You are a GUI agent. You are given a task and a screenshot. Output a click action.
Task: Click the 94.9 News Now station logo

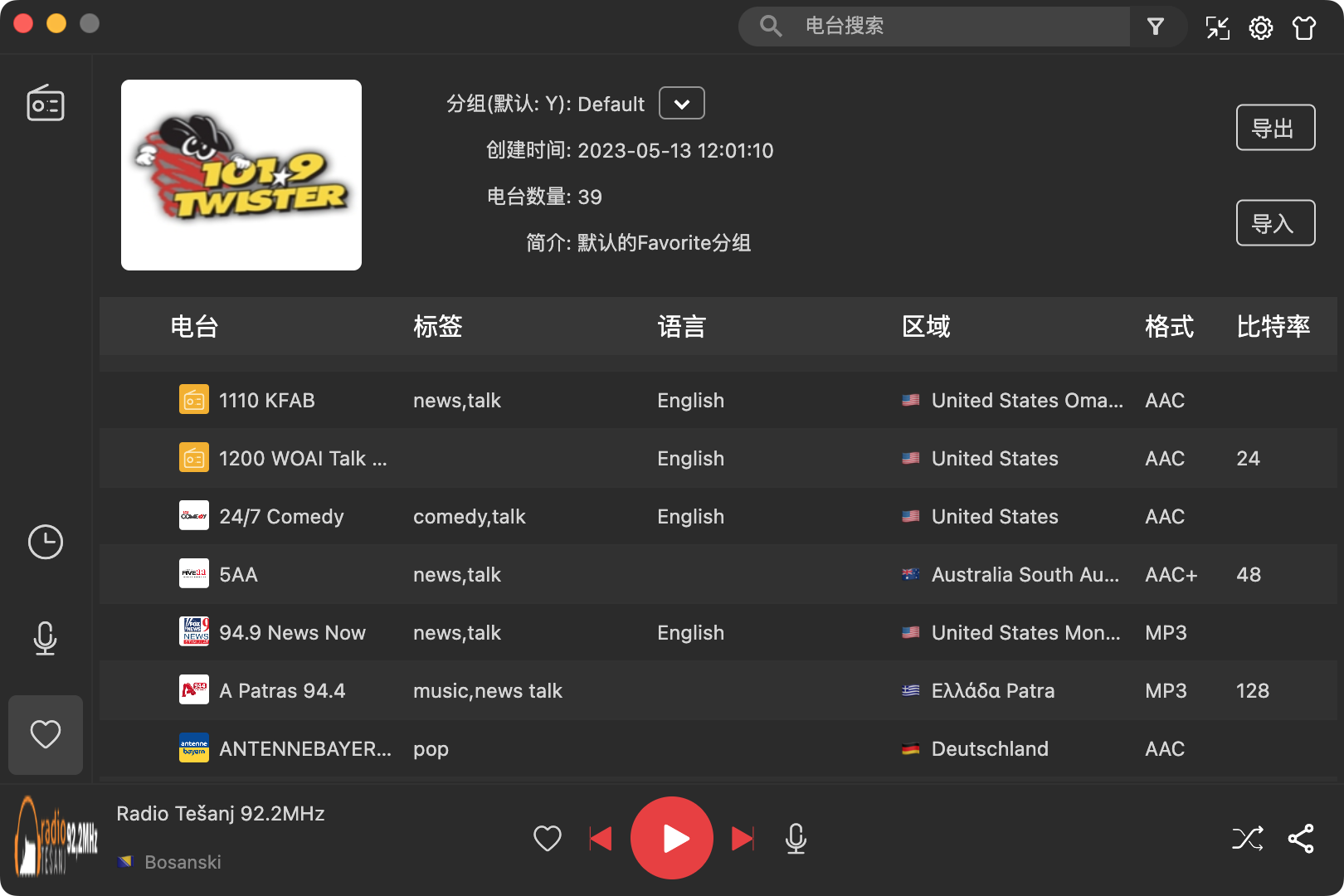(194, 632)
